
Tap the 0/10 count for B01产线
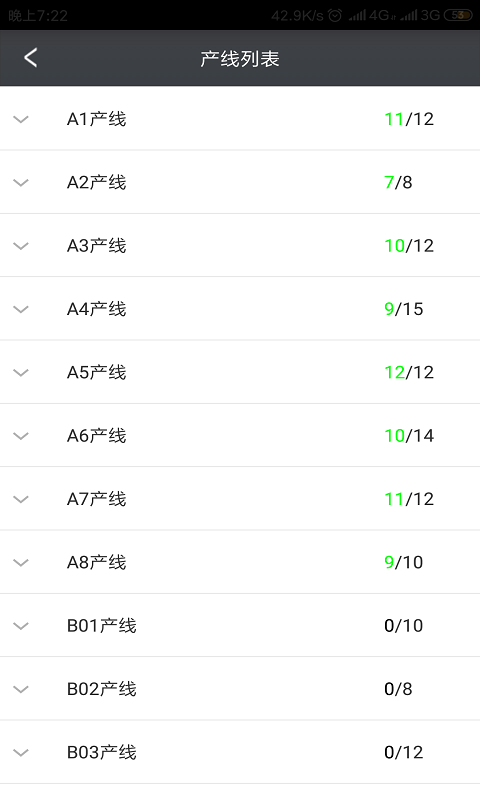coord(403,625)
